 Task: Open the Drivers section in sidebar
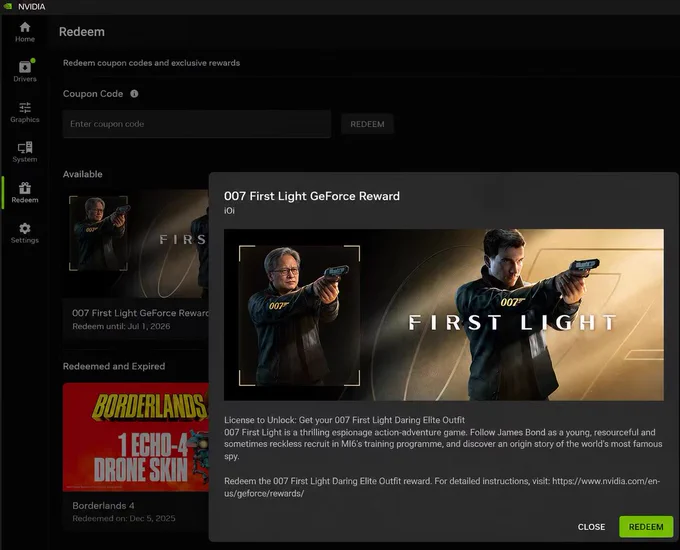(x=25, y=72)
